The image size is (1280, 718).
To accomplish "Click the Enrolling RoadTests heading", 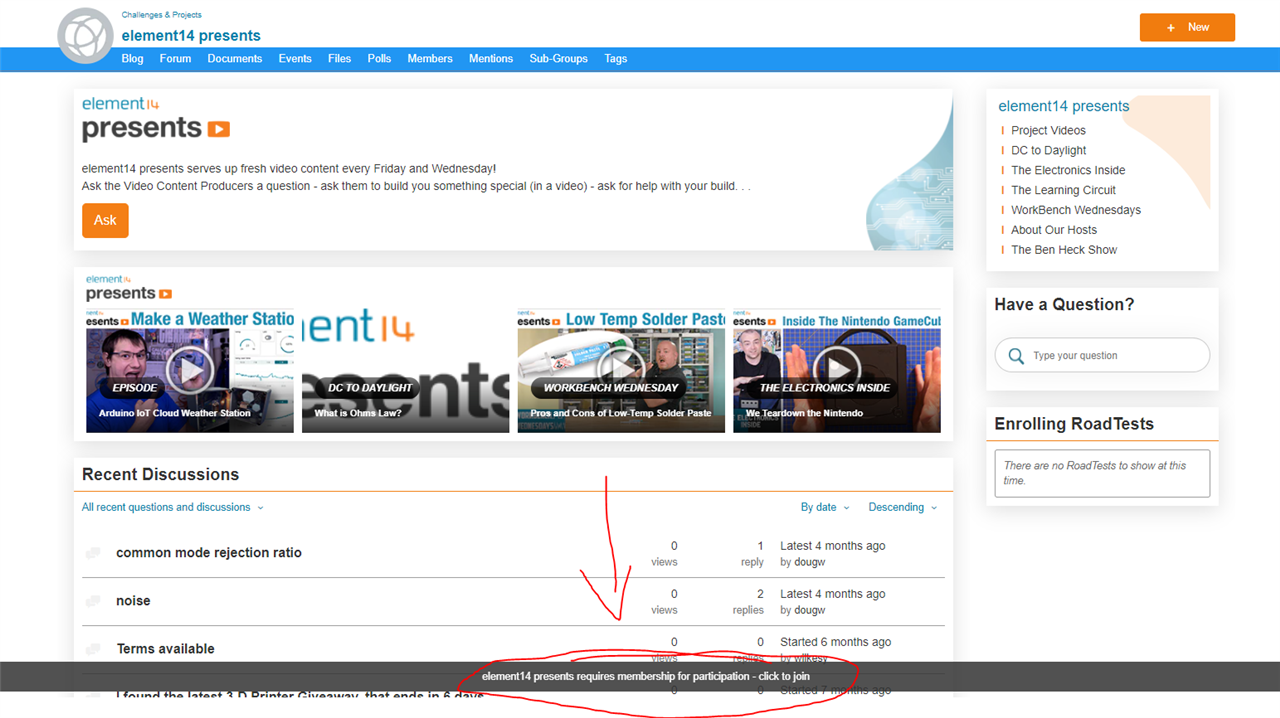I will pyautogui.click(x=1074, y=424).
